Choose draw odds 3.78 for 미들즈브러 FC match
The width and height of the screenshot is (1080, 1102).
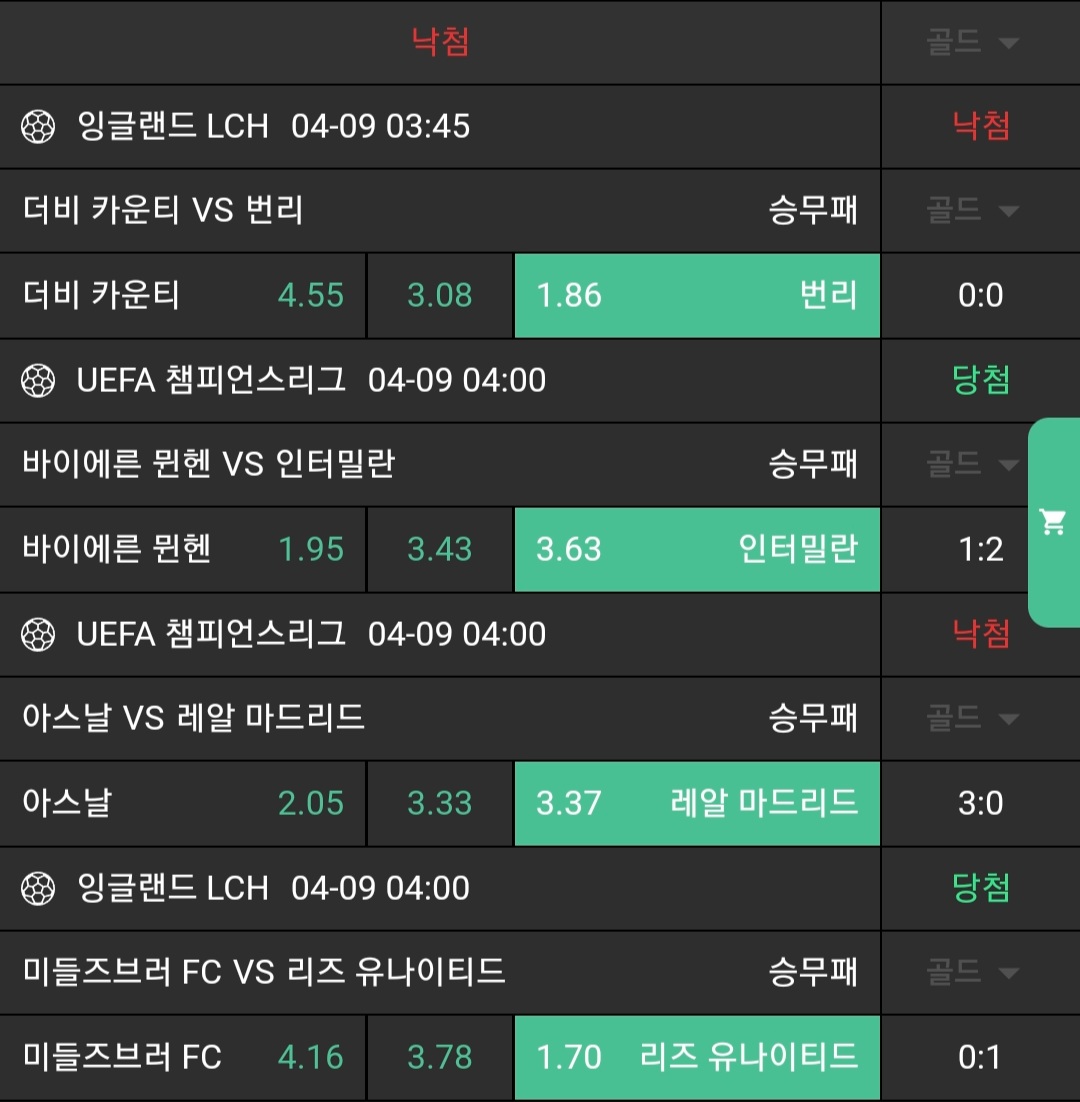click(440, 1058)
